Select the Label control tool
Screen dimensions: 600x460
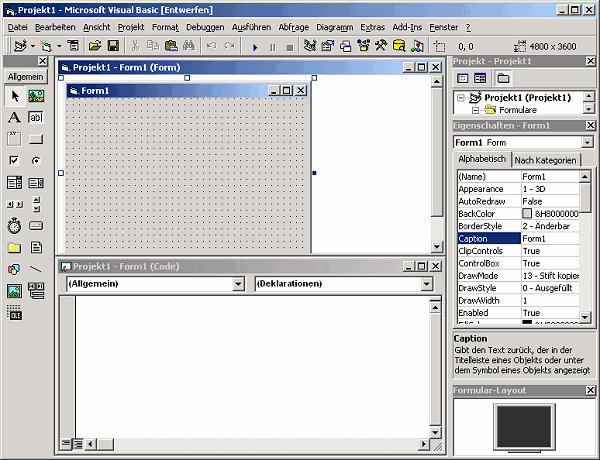15,117
